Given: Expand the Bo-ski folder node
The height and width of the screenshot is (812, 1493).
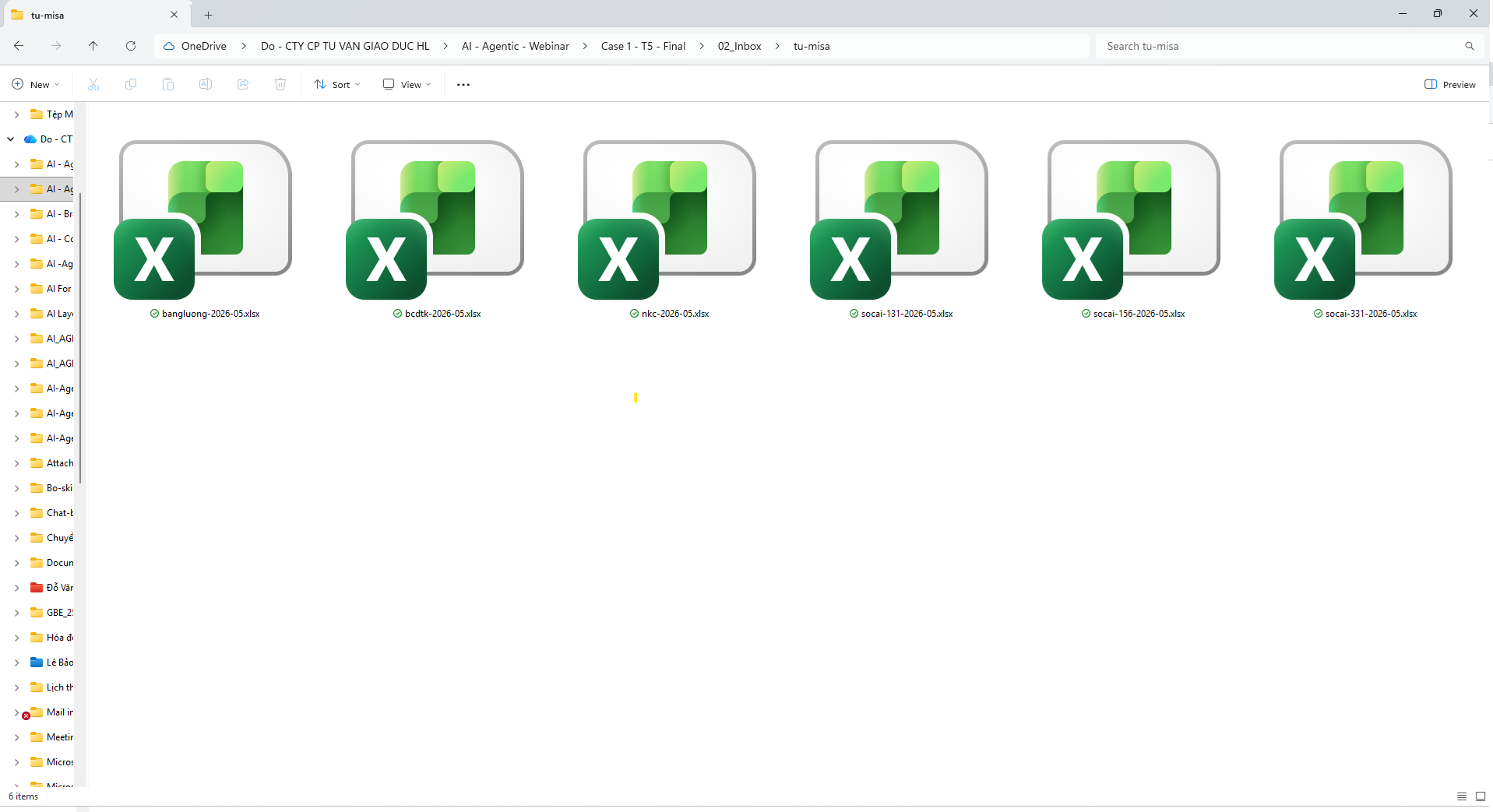Looking at the screenshot, I should point(16,488).
